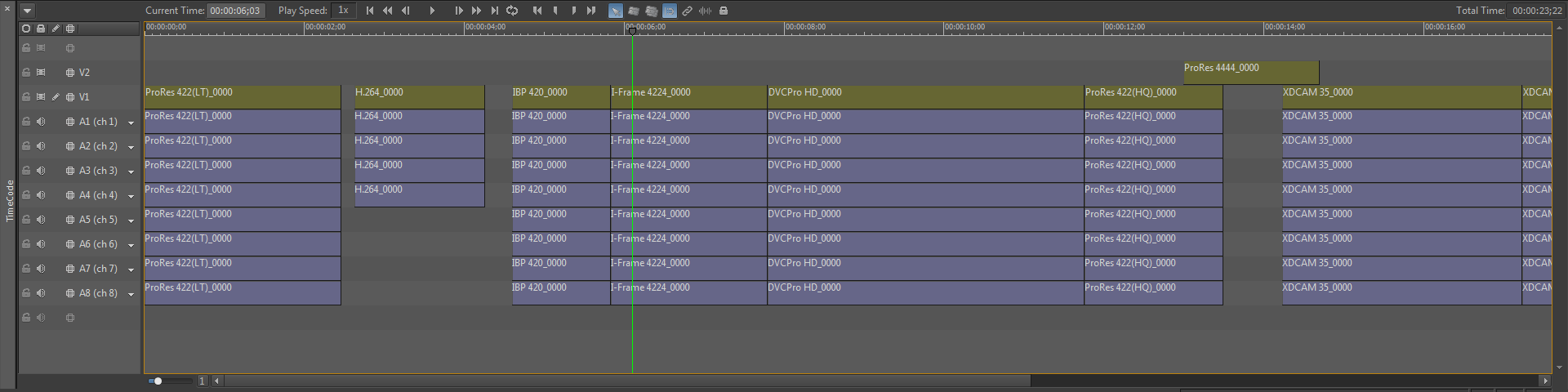Click the scroll right arrow
This screenshot has height=392, width=1568.
[x=1544, y=381]
